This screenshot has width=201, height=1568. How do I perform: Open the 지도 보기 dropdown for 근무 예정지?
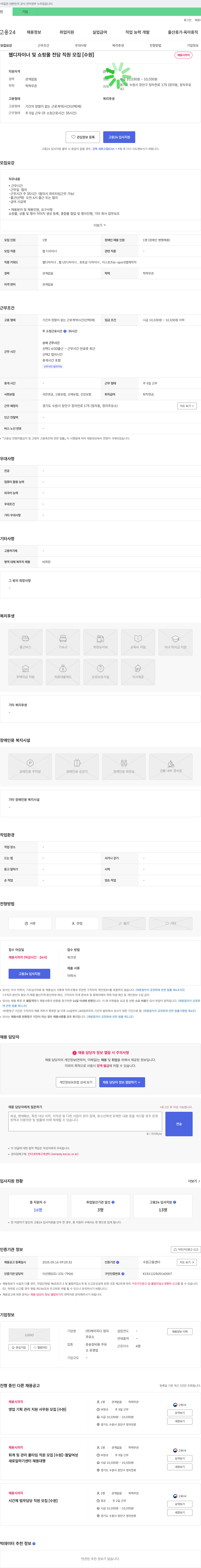[187, 406]
